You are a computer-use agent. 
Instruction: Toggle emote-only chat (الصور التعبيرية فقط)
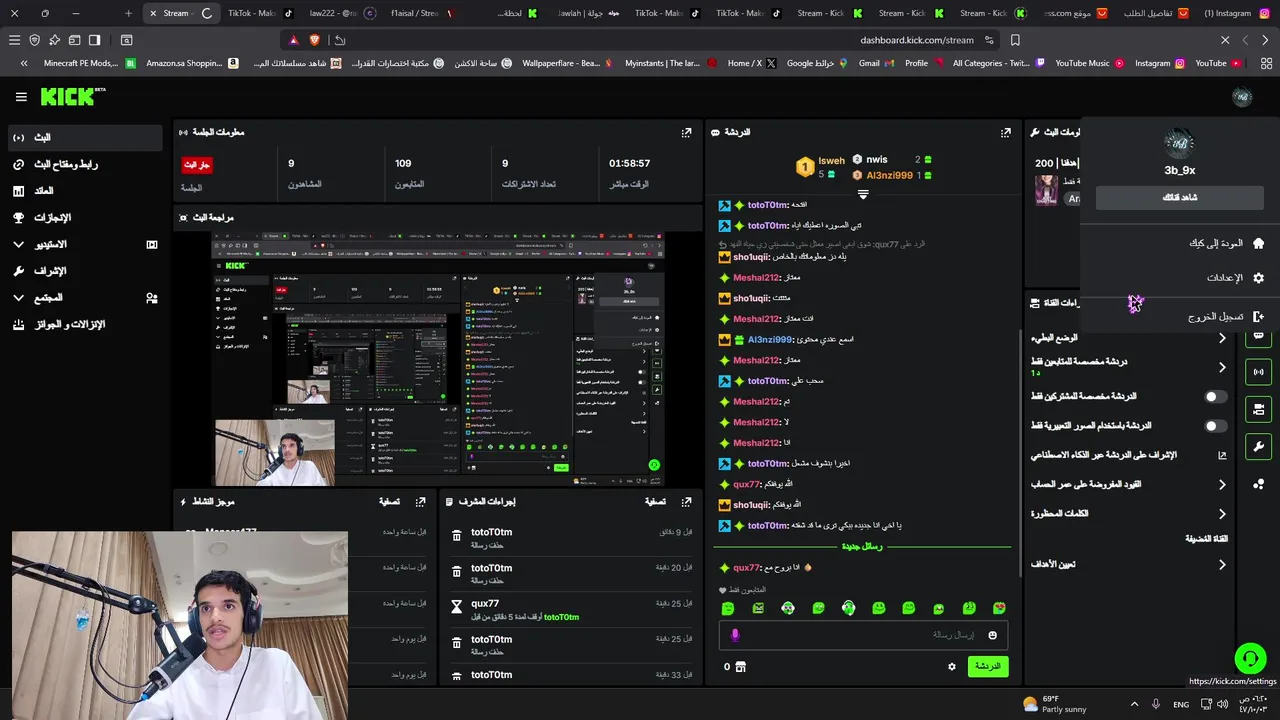(1215, 426)
